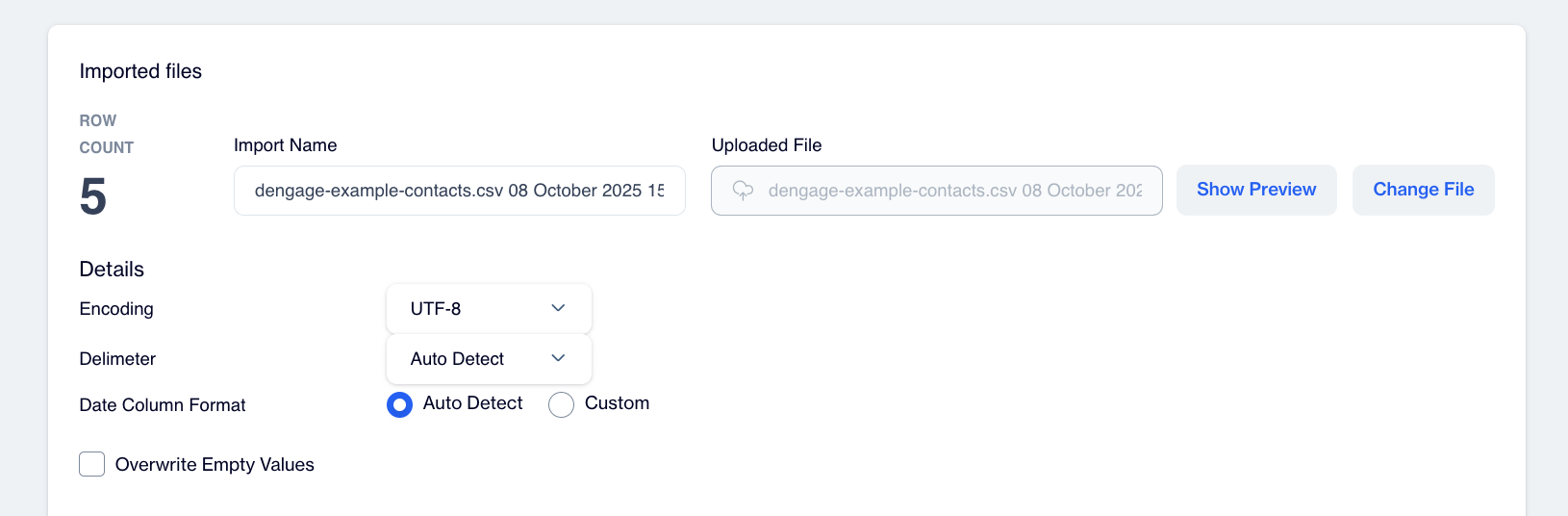
Task: Click the cloud upload icon in Uploaded File
Action: (743, 191)
